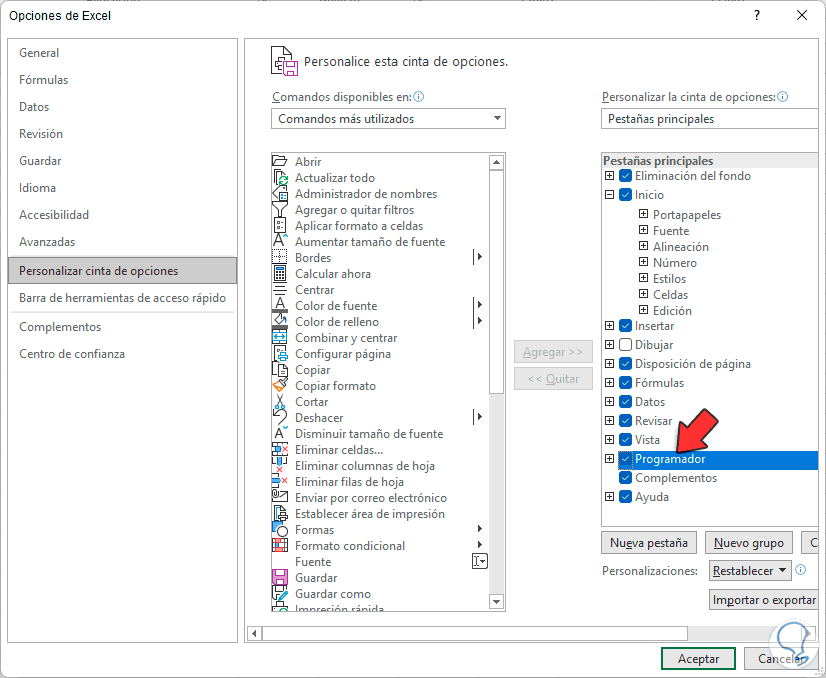Click the Copiar formato brush icon
Screen dimensions: 826x678
click(279, 386)
